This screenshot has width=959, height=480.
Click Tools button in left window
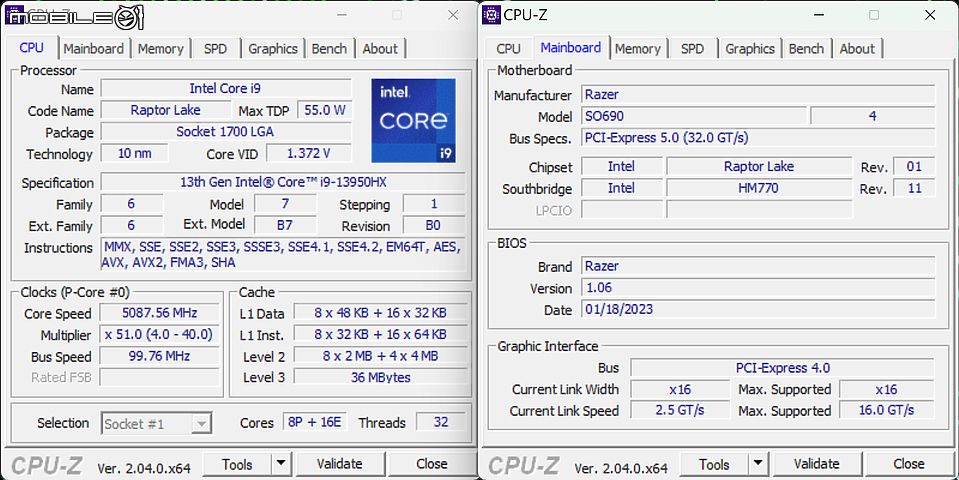tap(237, 464)
